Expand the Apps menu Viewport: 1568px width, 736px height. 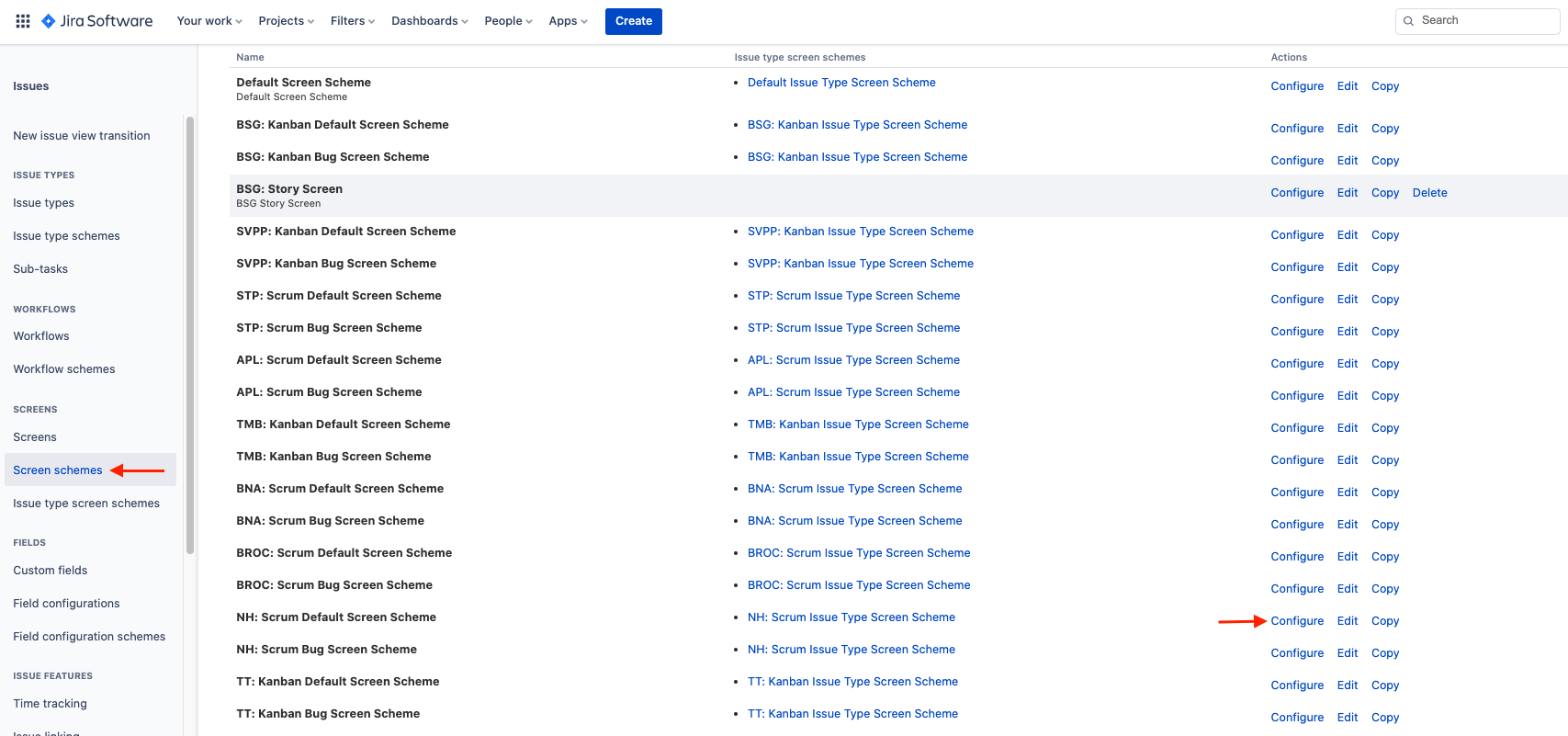tap(569, 21)
